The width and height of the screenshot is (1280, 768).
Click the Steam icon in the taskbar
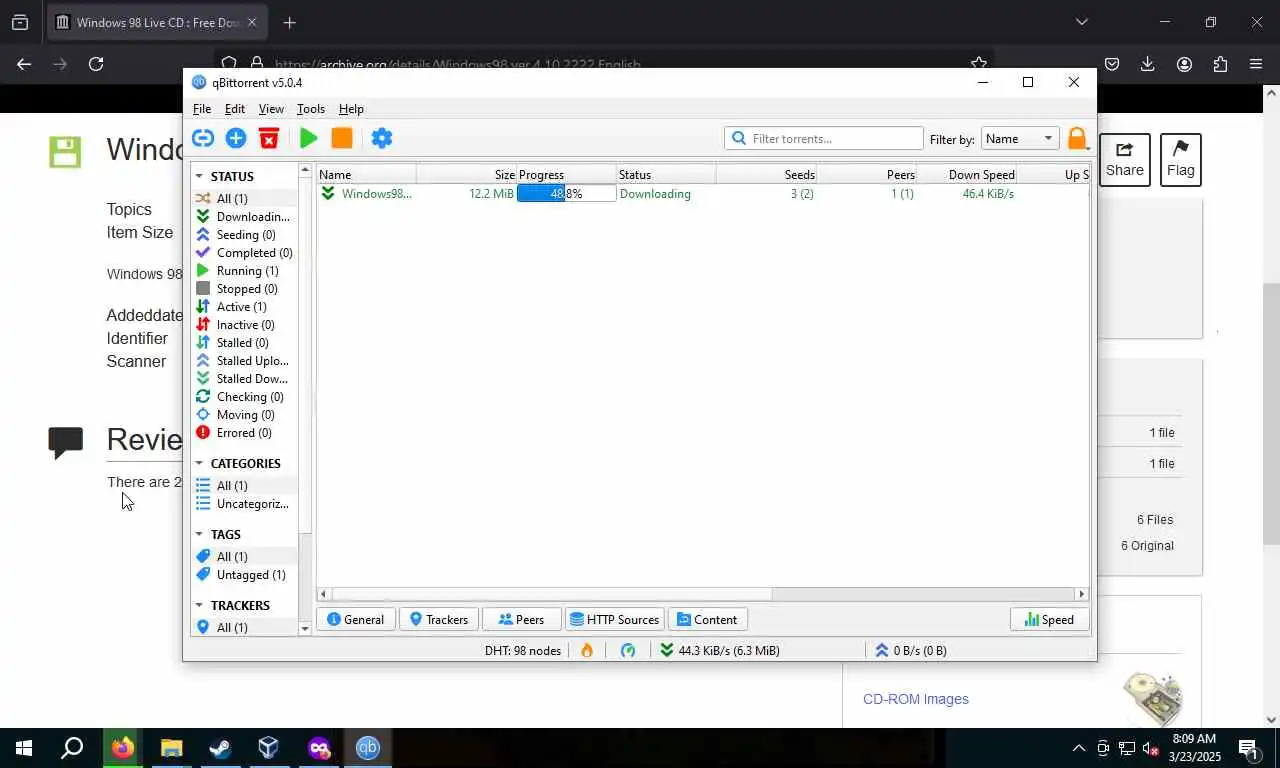220,748
